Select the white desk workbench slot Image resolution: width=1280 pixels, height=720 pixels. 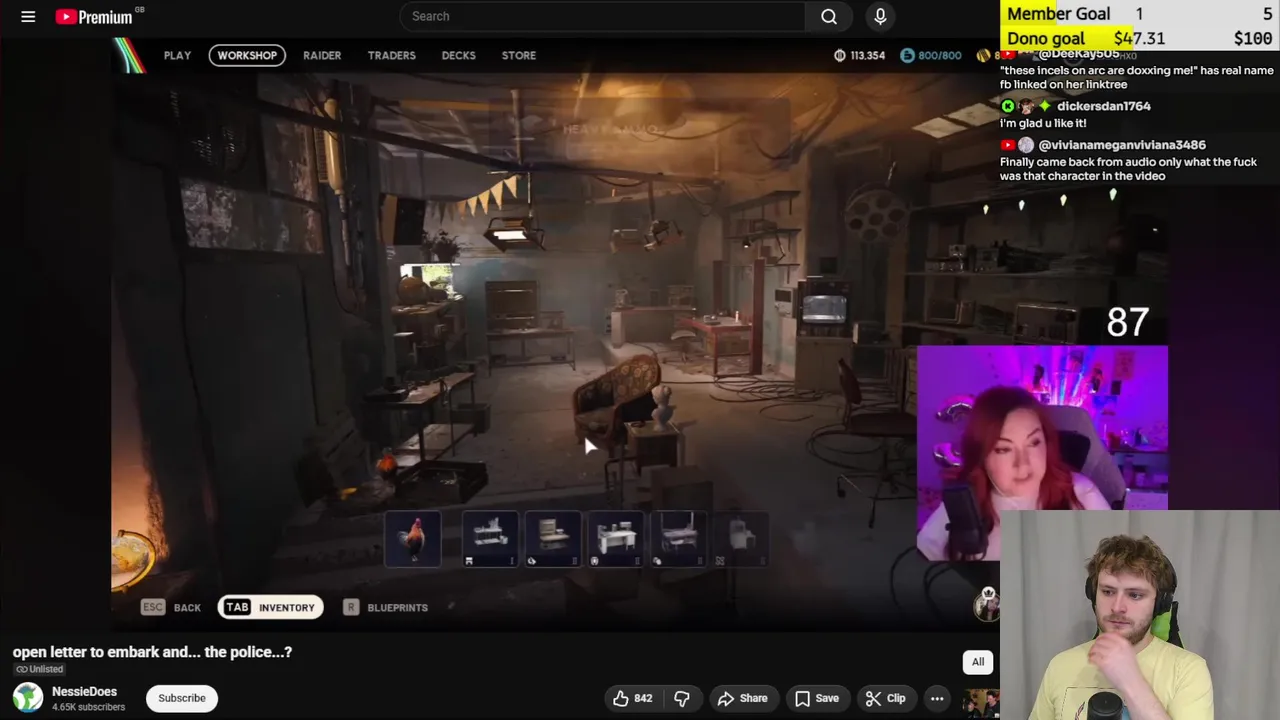click(x=615, y=539)
